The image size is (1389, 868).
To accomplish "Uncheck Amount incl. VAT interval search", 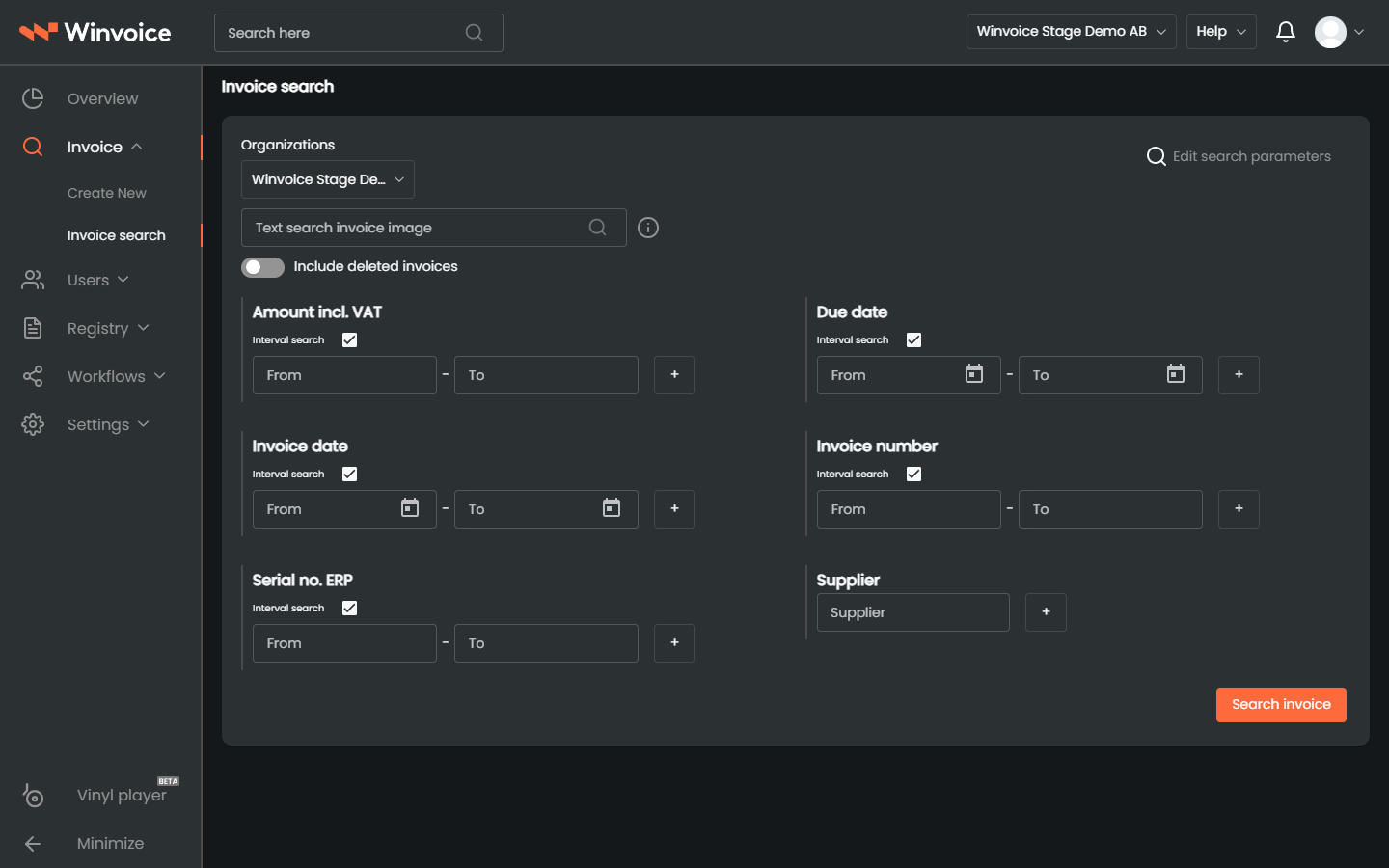I will pos(349,339).
